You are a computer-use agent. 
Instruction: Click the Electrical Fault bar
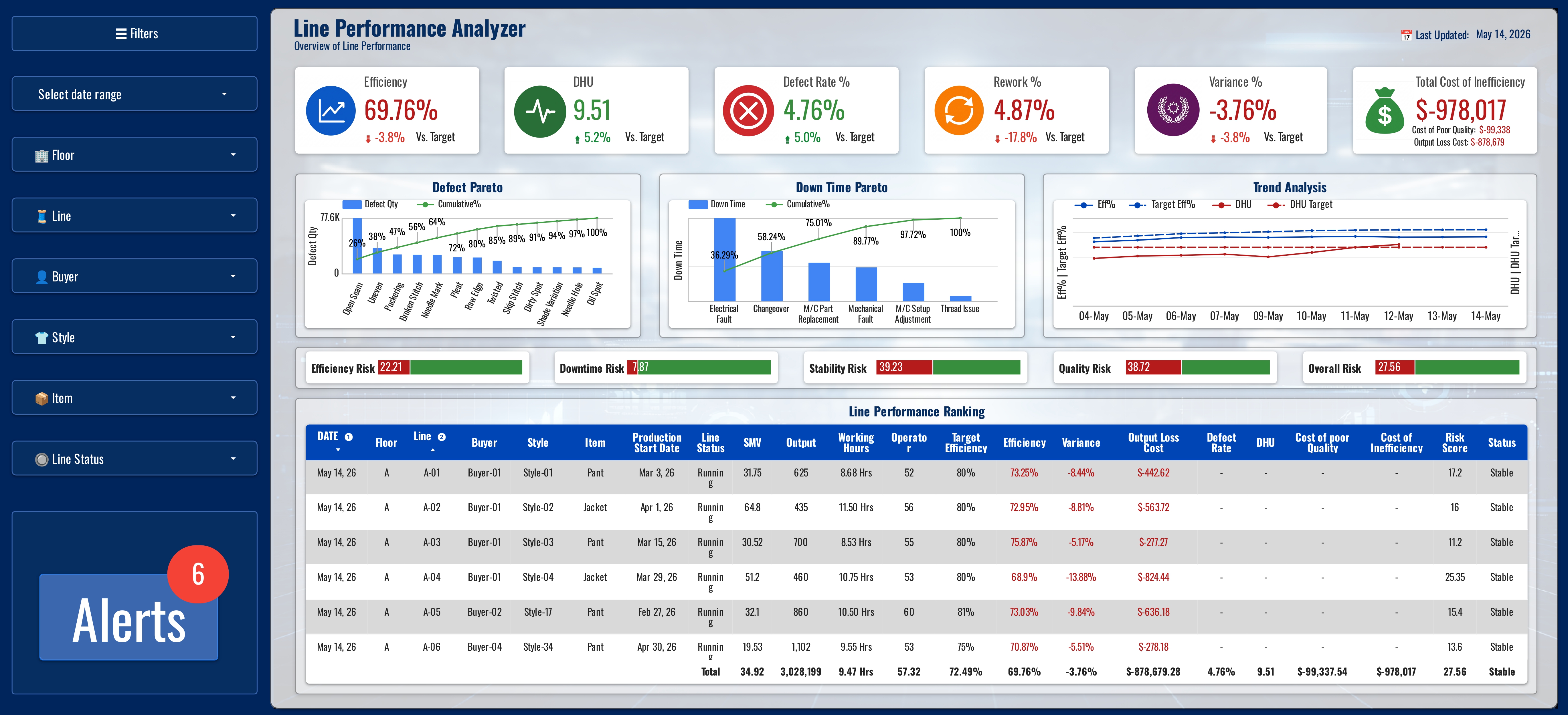(724, 260)
